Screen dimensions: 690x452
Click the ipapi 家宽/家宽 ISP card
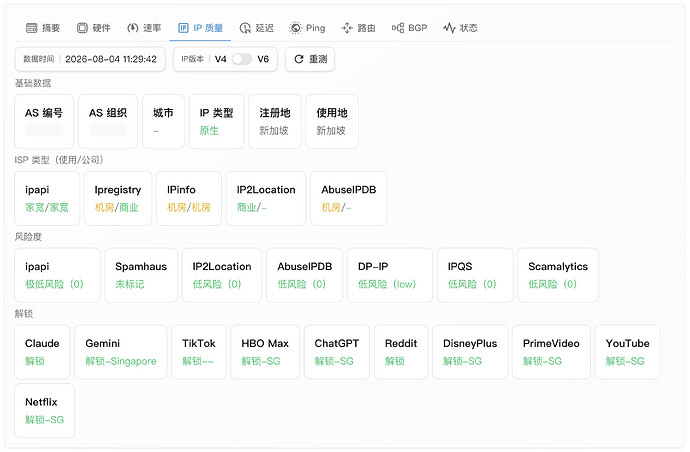(x=47, y=198)
